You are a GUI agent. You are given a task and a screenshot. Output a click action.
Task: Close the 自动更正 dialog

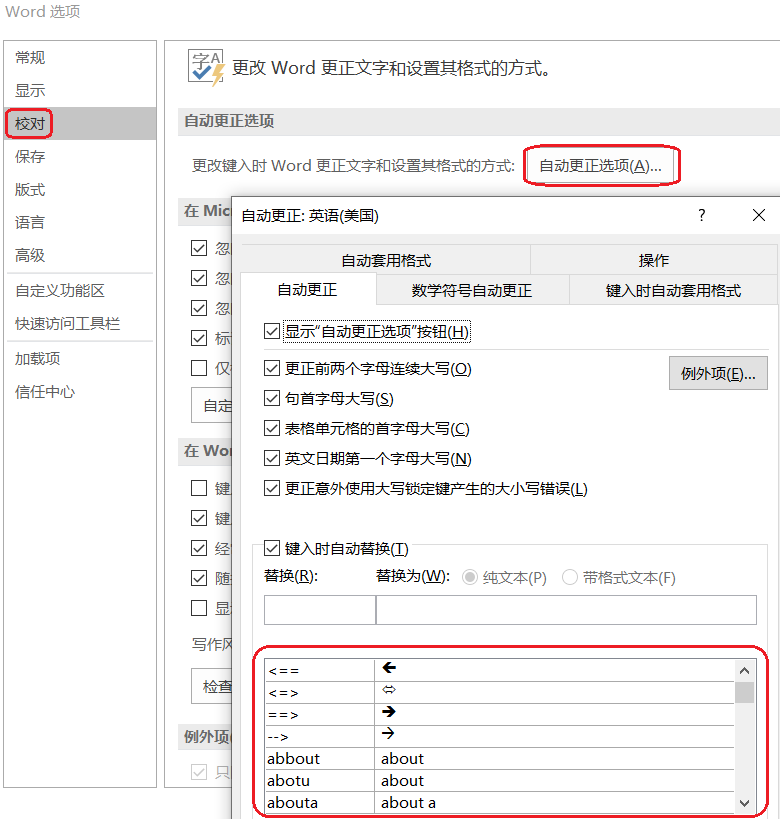(759, 215)
